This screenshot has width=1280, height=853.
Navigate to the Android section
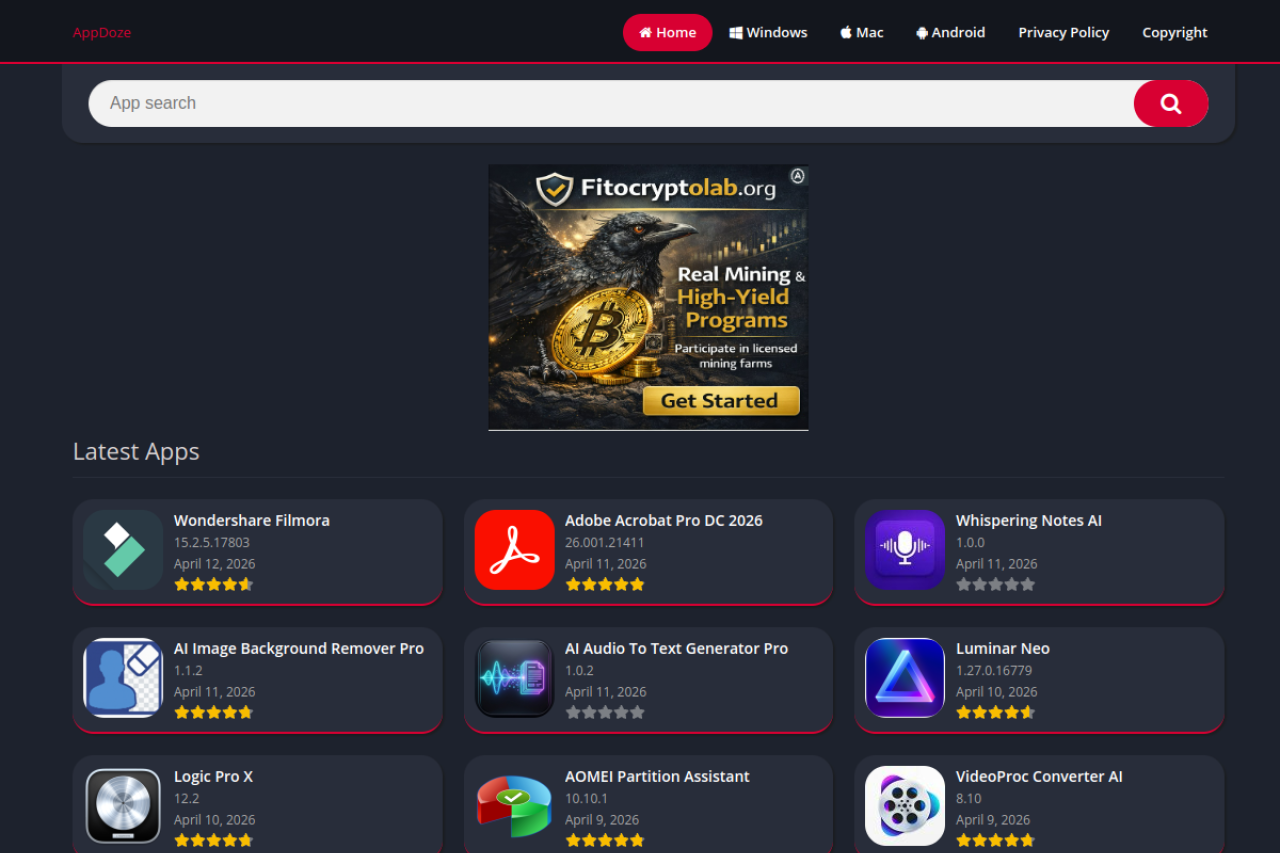click(x=950, y=32)
